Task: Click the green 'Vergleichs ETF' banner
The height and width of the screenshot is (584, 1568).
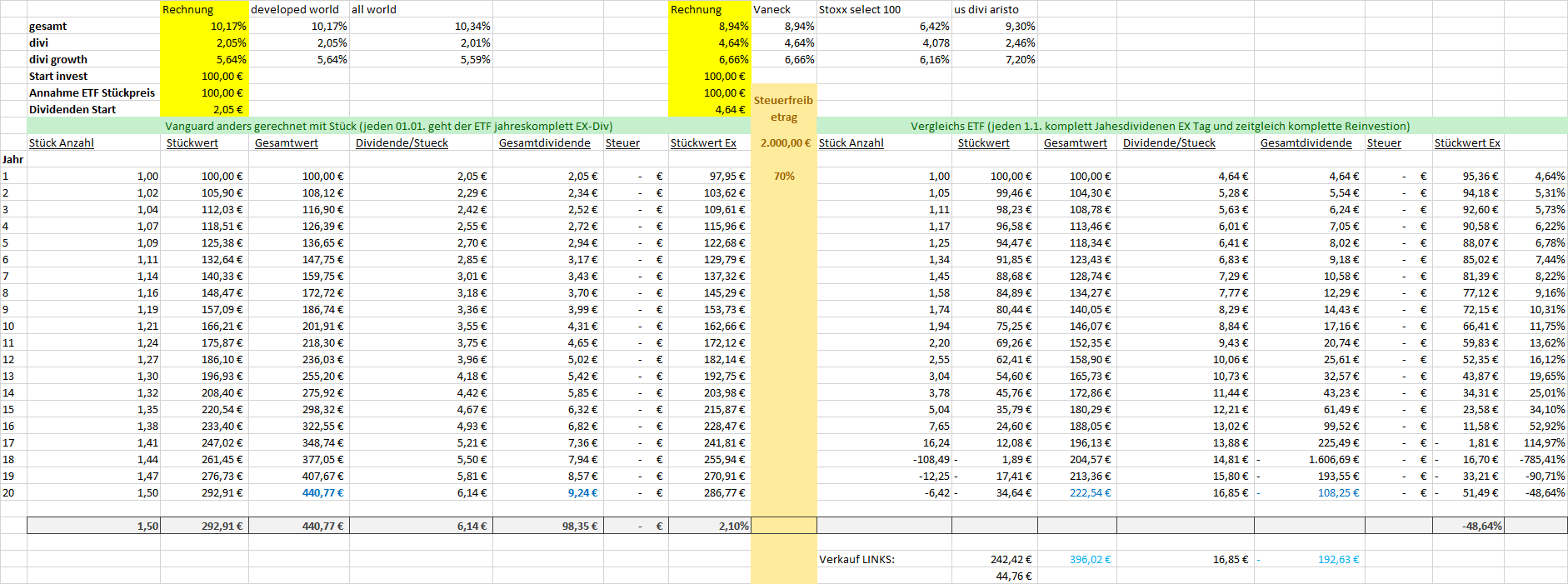Action: coord(1192,126)
